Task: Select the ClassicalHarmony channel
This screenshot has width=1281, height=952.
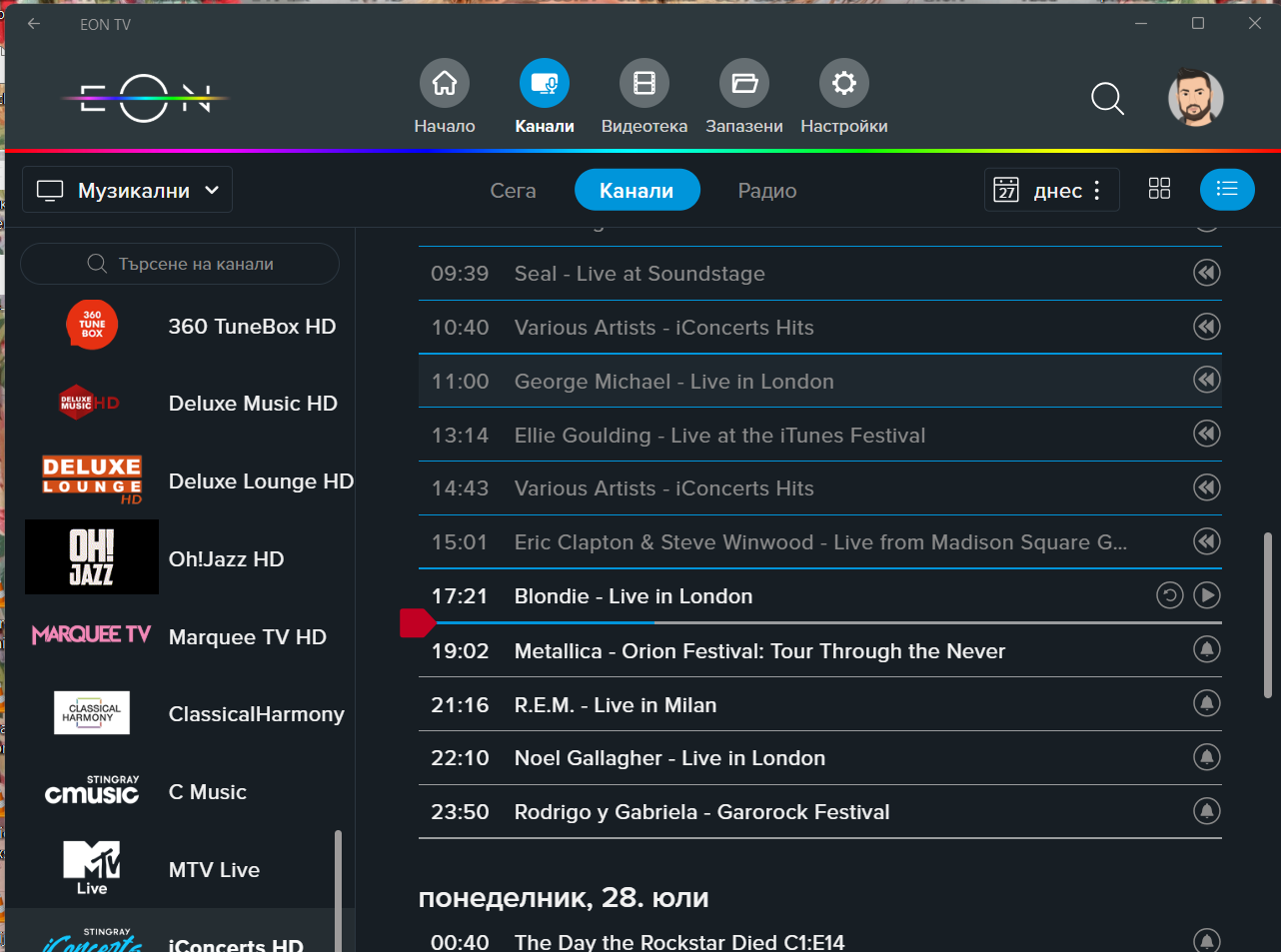Action: (x=180, y=714)
